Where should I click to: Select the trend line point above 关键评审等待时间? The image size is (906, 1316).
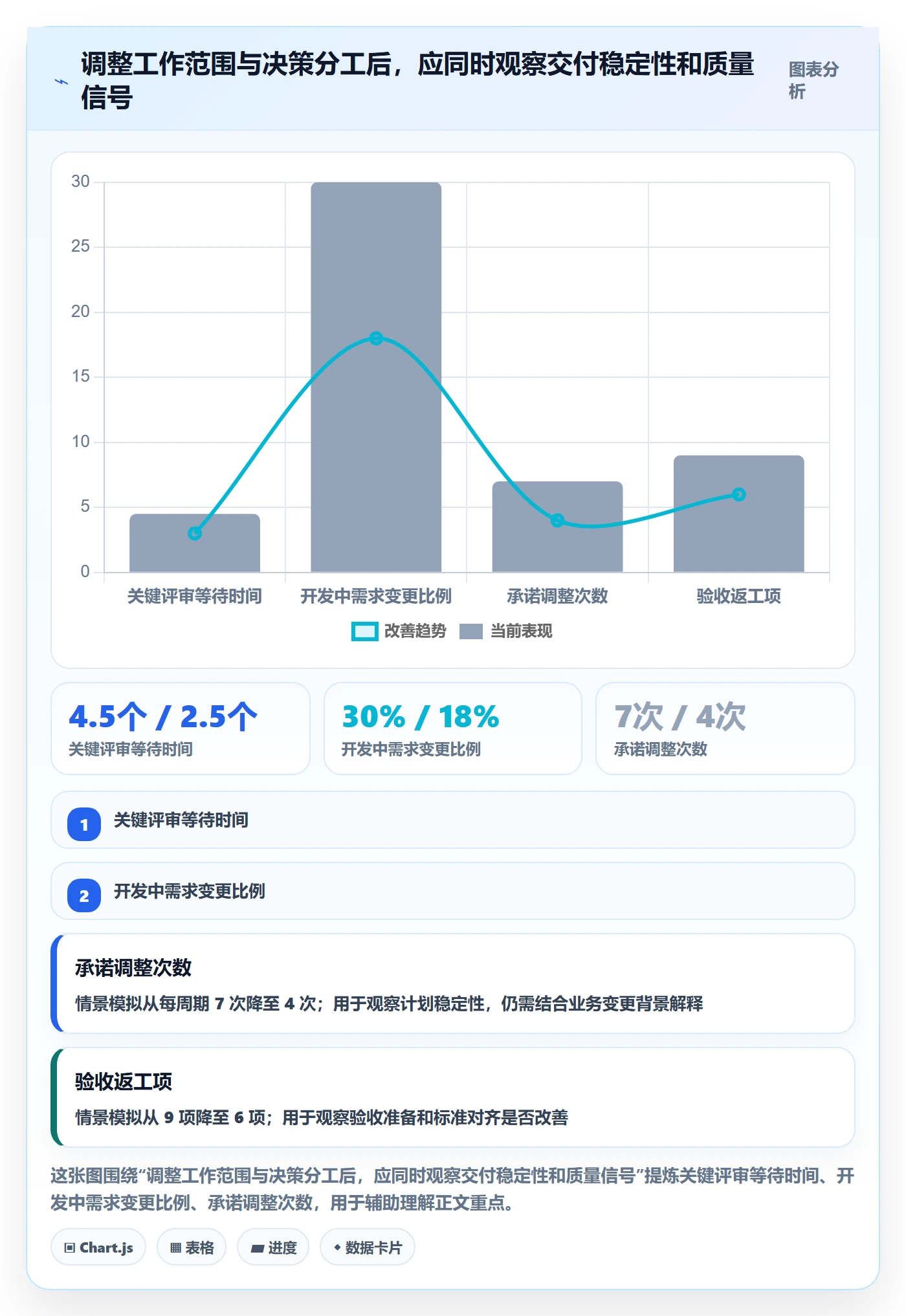click(195, 533)
